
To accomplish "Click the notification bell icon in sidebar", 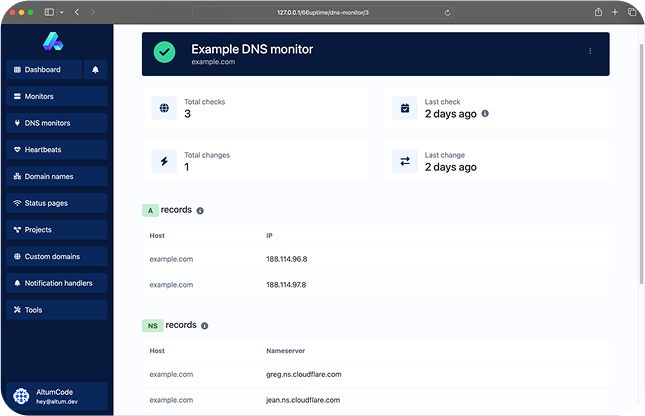I will pyautogui.click(x=96, y=70).
